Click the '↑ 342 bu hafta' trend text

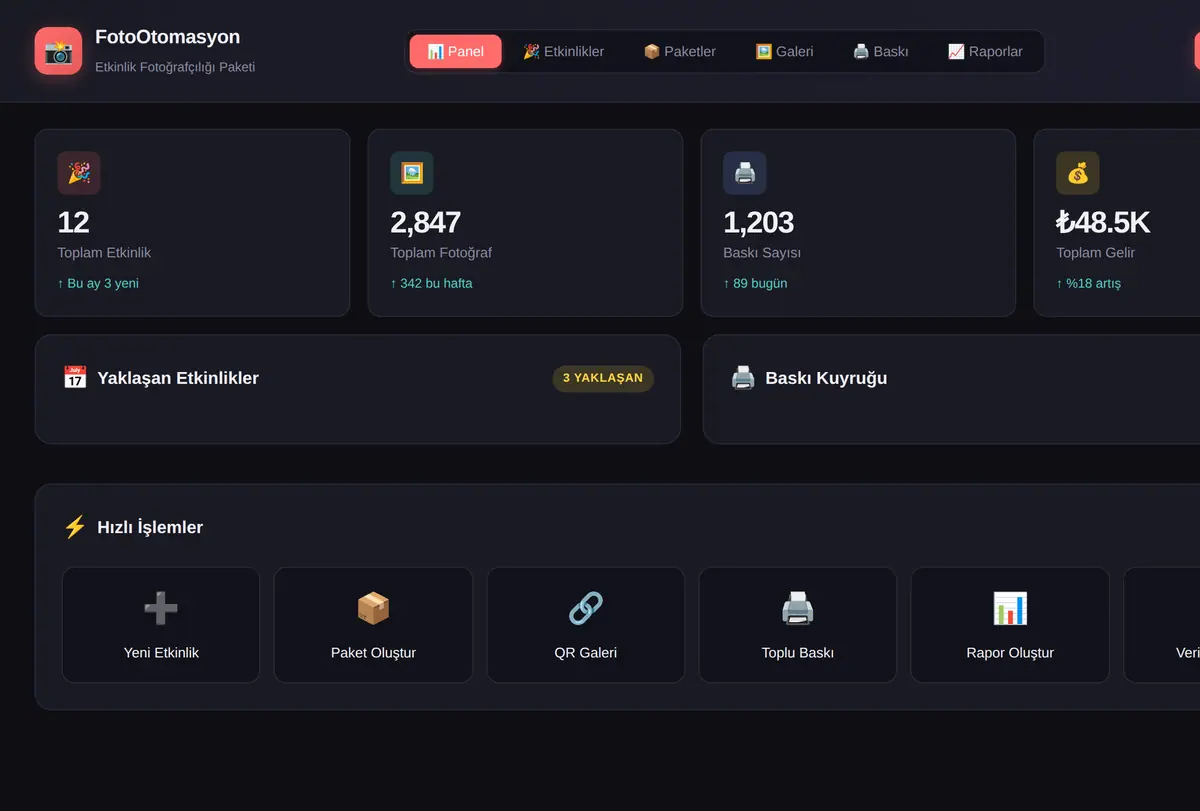pyautogui.click(x=431, y=283)
